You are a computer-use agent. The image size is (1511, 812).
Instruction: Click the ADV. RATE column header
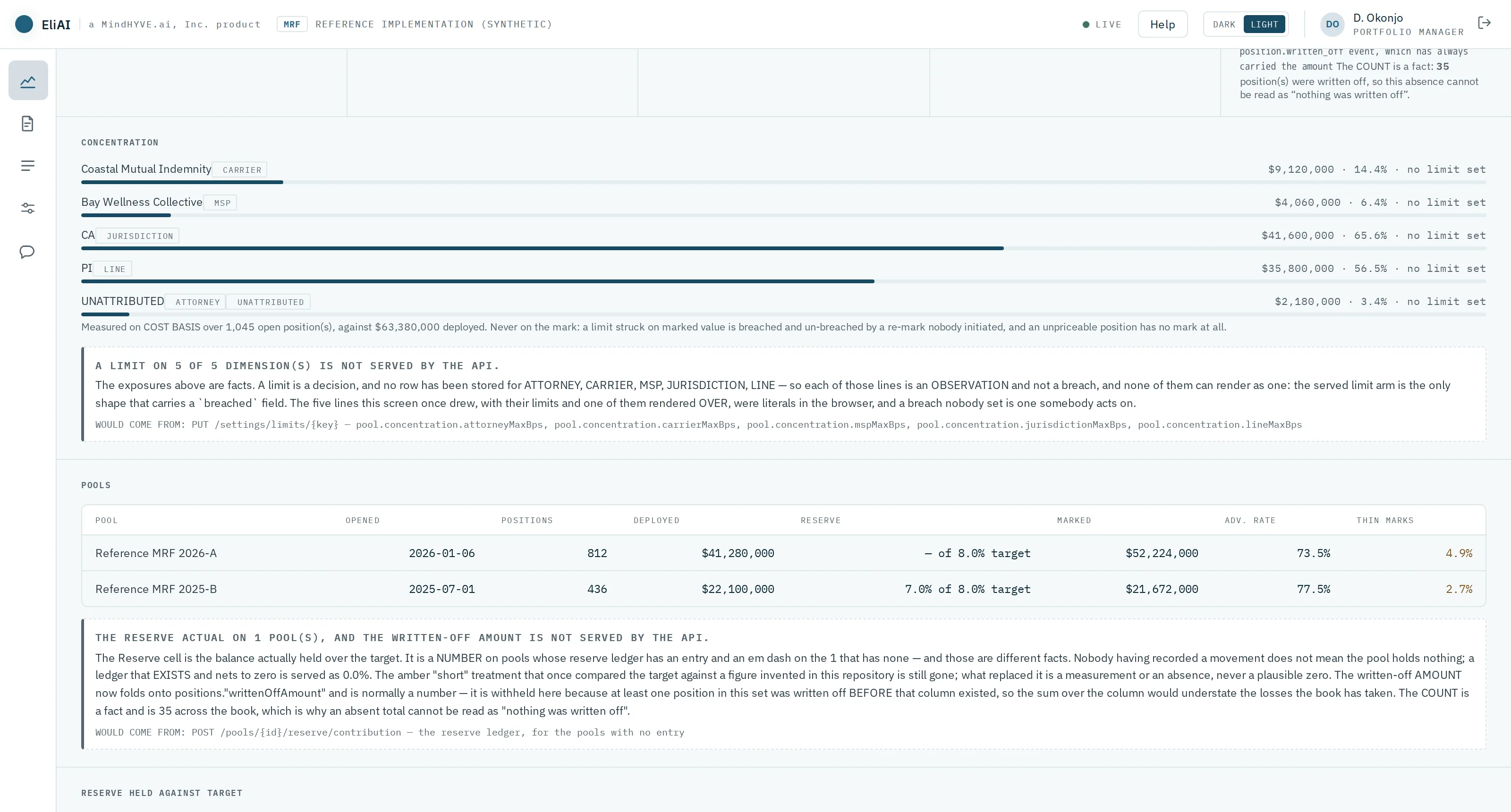tap(1249, 520)
